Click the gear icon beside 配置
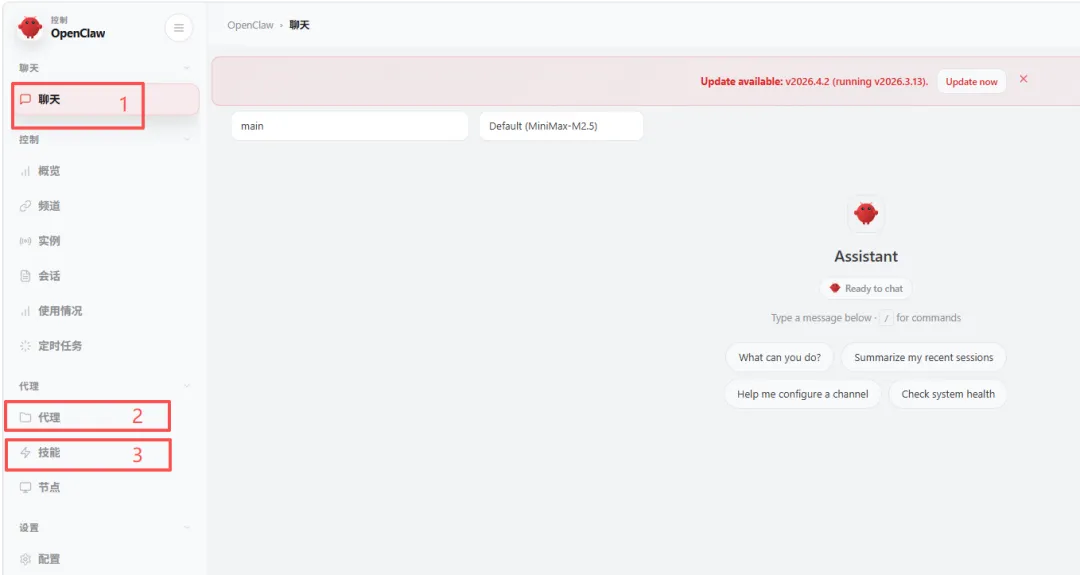 click(x=25, y=559)
